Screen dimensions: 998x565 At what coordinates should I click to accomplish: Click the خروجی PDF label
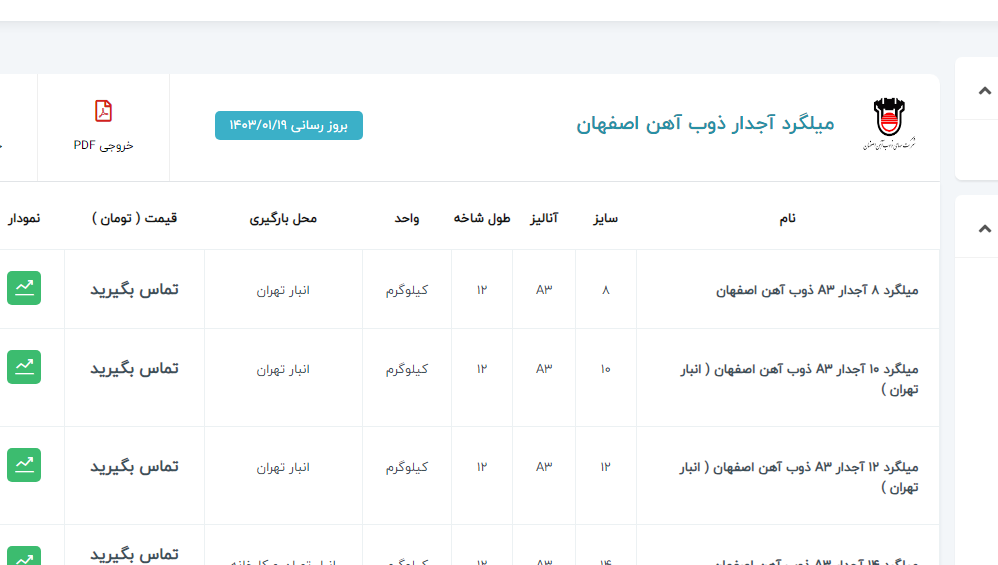tap(103, 145)
